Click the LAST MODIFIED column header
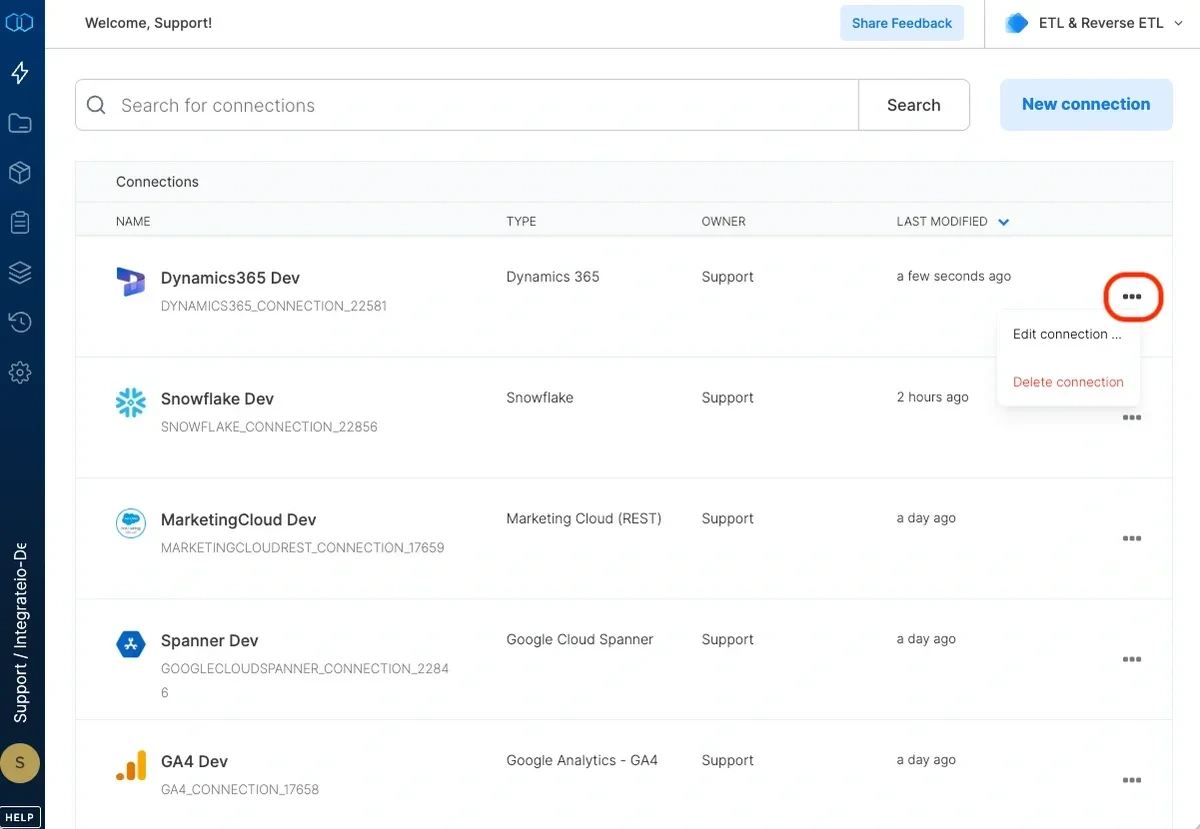Image resolution: width=1200 pixels, height=829 pixels. 942,222
